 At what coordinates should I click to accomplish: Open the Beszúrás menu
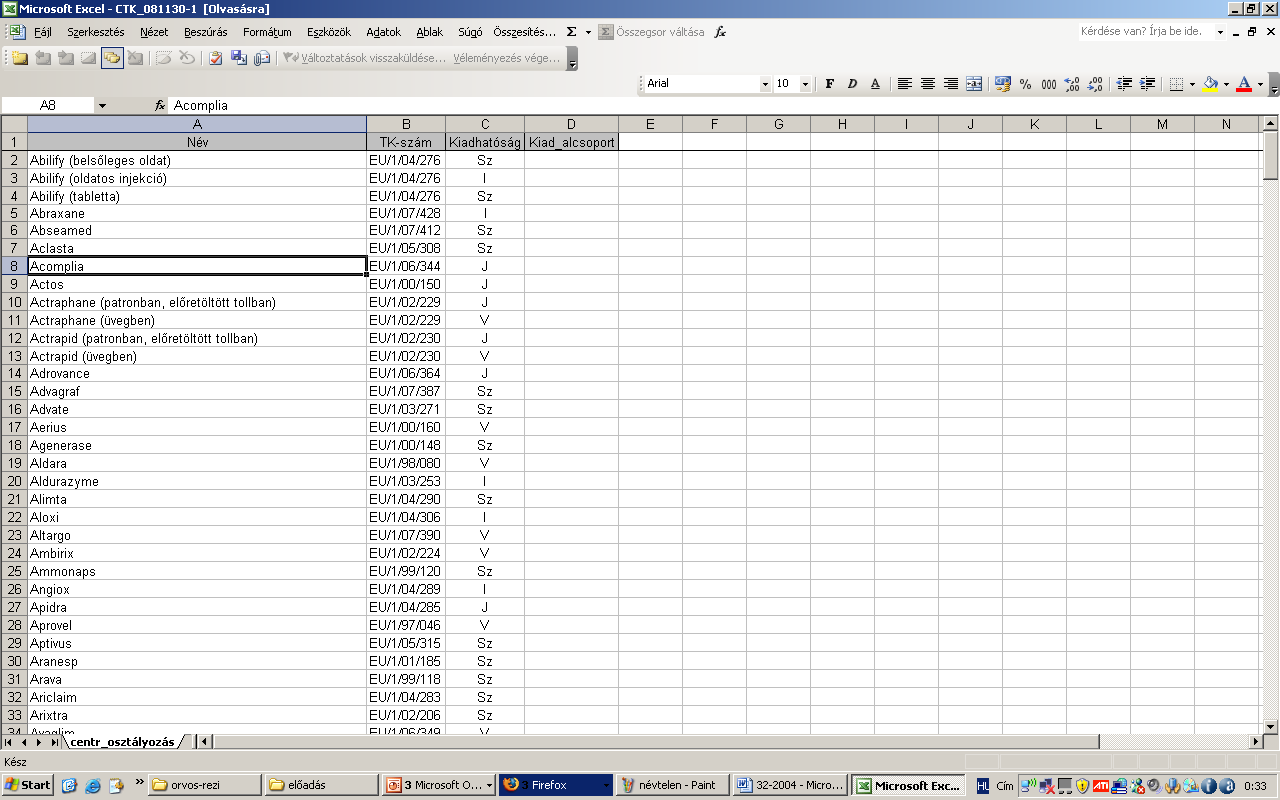coord(206,32)
